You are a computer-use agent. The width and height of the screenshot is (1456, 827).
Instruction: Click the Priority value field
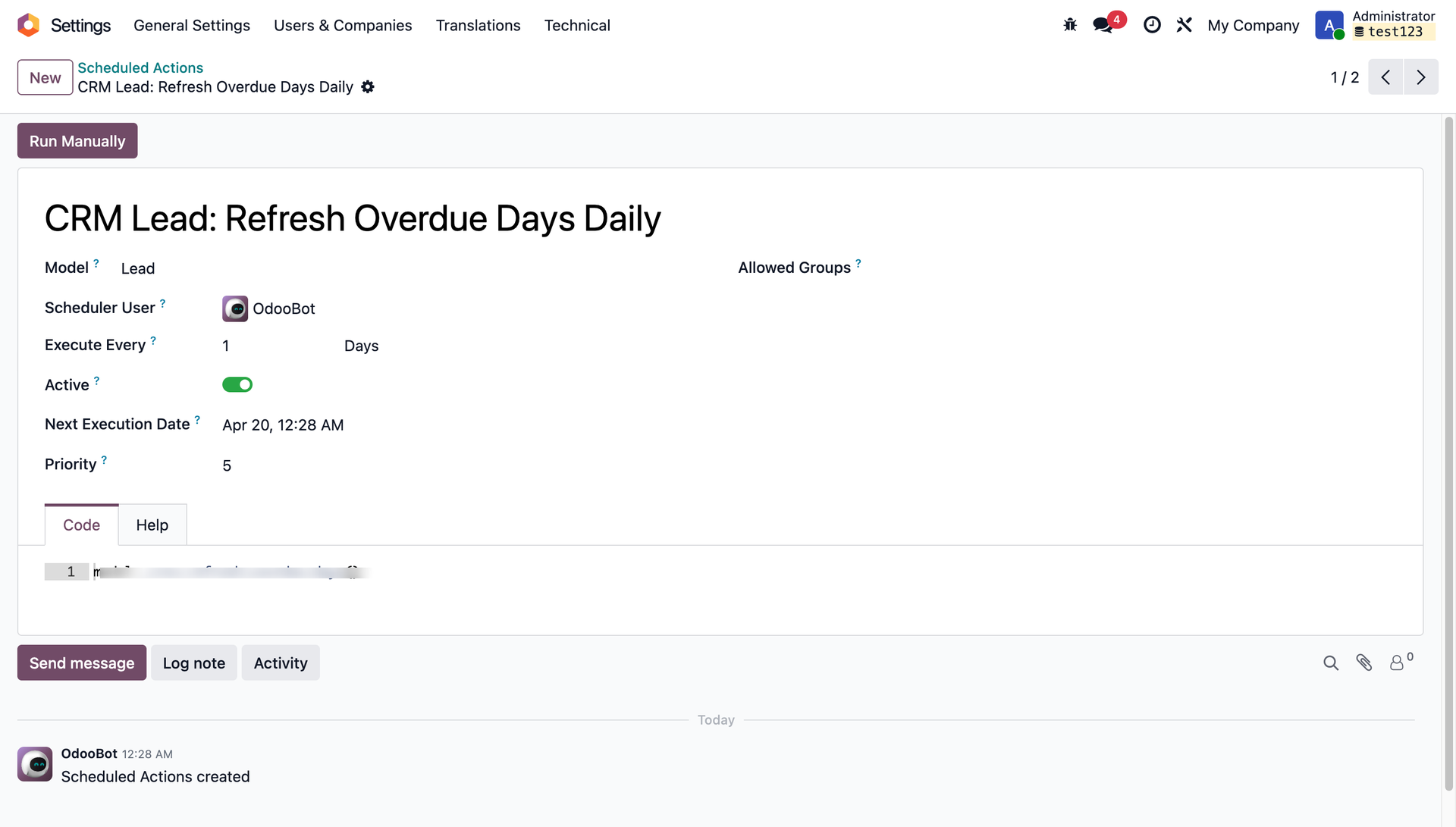click(x=227, y=465)
